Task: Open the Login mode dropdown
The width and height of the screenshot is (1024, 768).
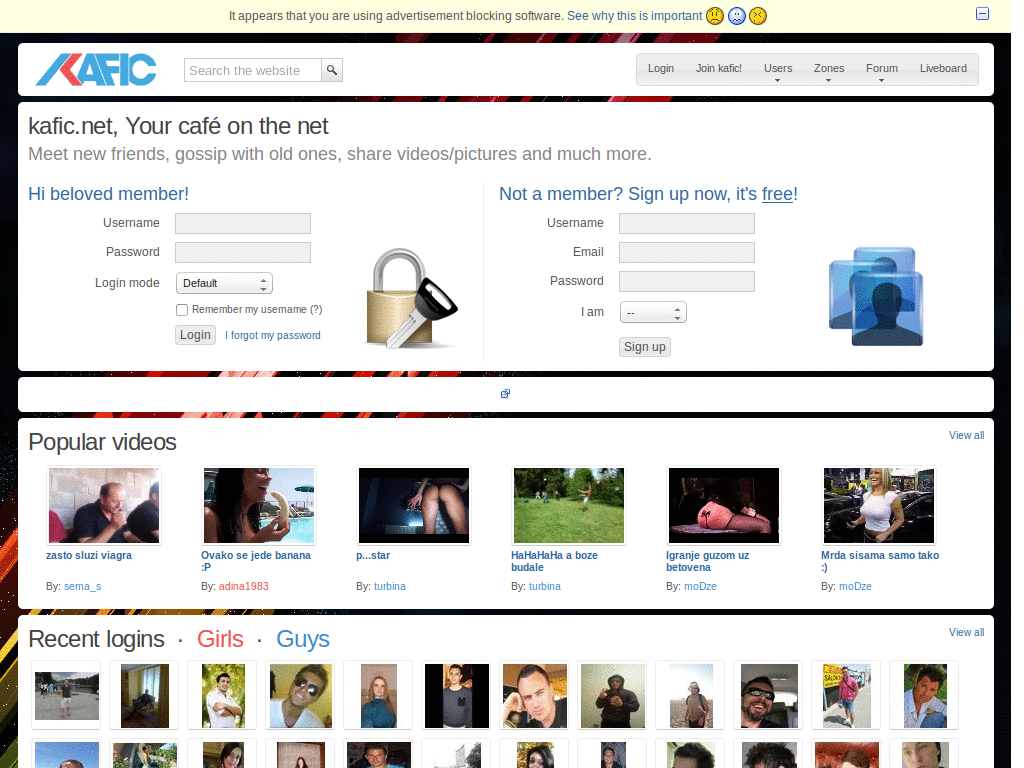Action: click(x=224, y=283)
